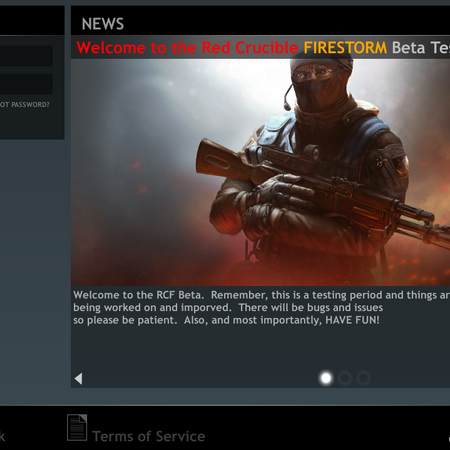
Task: Click the Red Crucible FIRESTORM welcome headline
Action: pos(263,47)
